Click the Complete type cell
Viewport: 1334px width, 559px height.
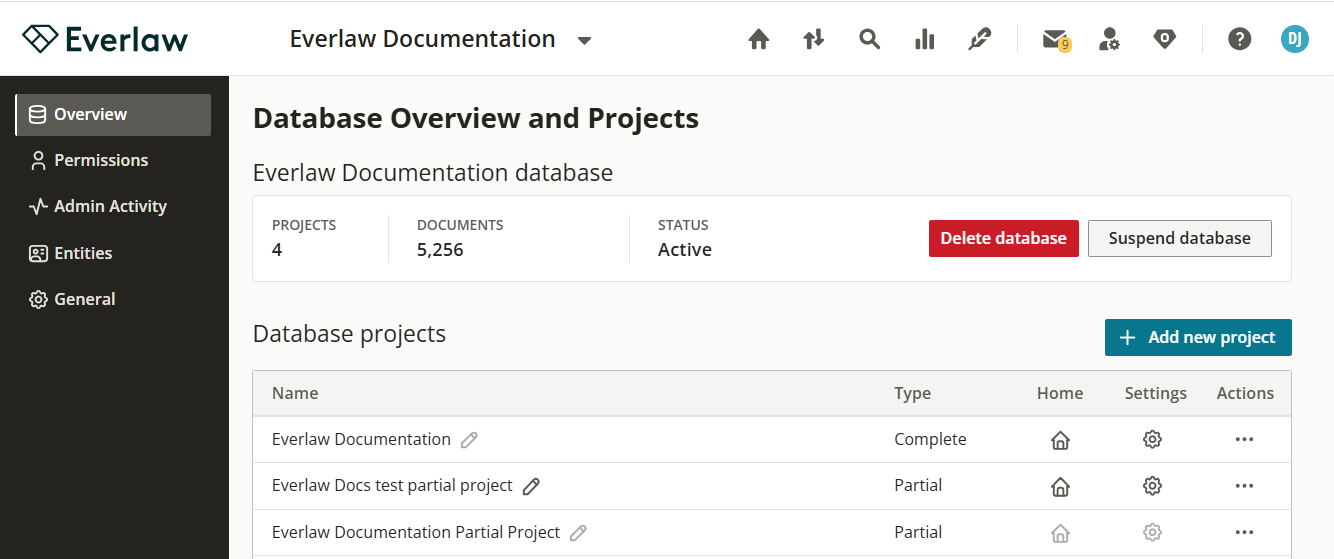tap(930, 439)
